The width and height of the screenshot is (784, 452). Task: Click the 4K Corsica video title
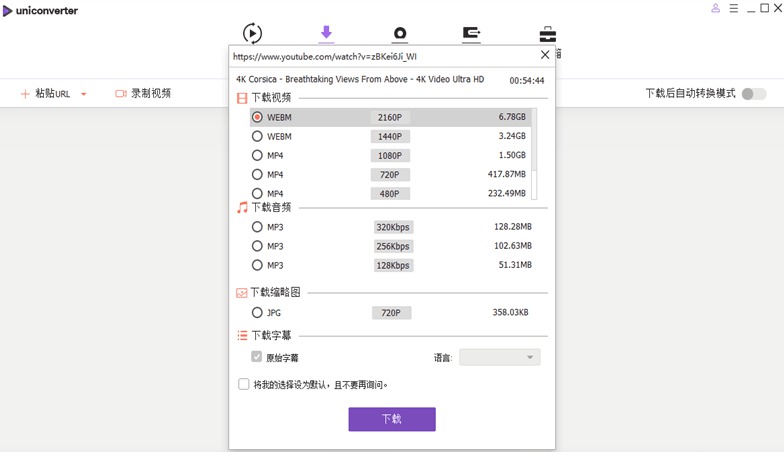[360, 79]
